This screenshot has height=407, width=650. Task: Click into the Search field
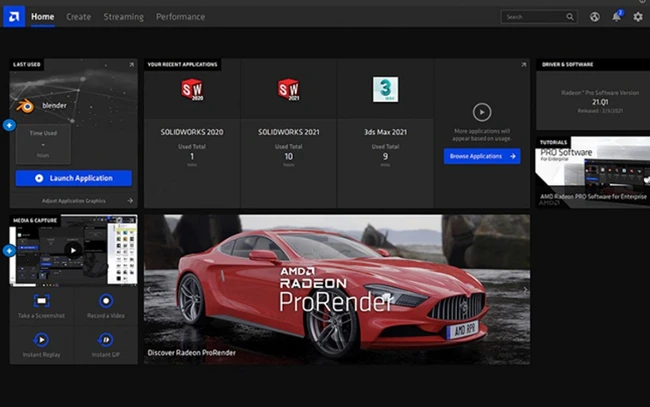535,17
